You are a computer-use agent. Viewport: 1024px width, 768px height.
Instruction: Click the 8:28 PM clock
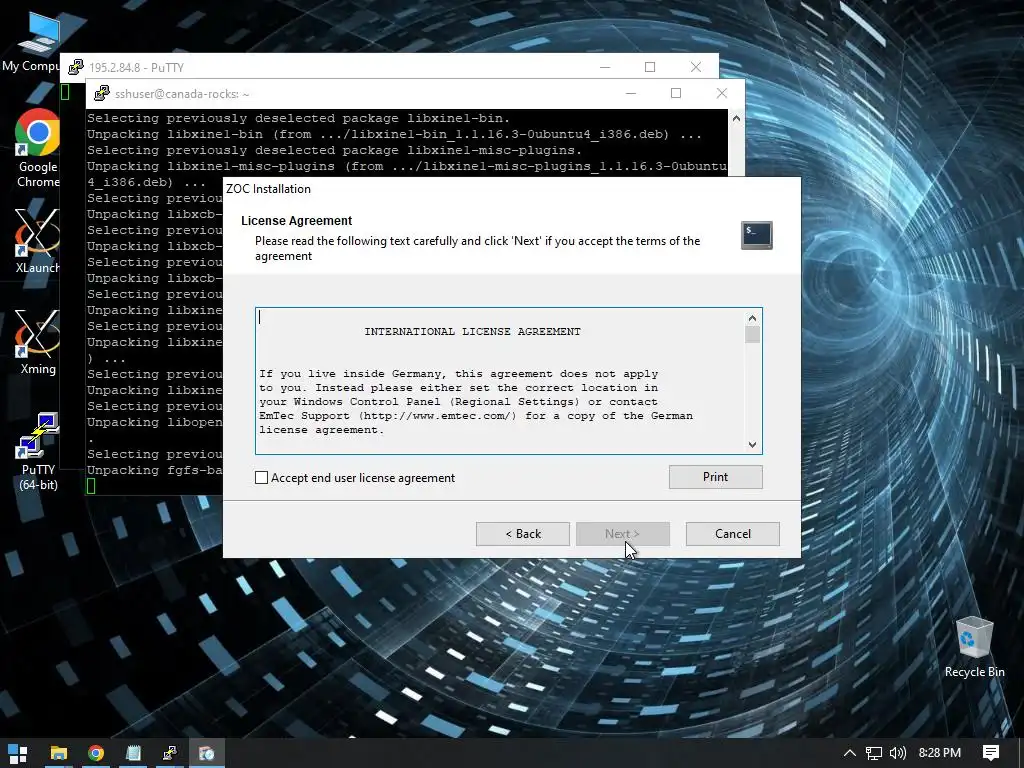[940, 753]
